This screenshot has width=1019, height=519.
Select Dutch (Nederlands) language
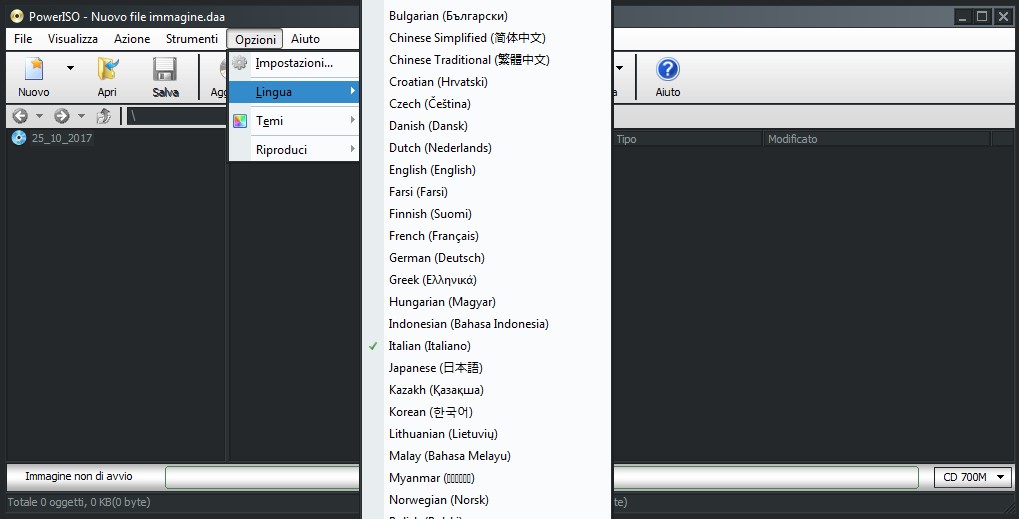487,148
